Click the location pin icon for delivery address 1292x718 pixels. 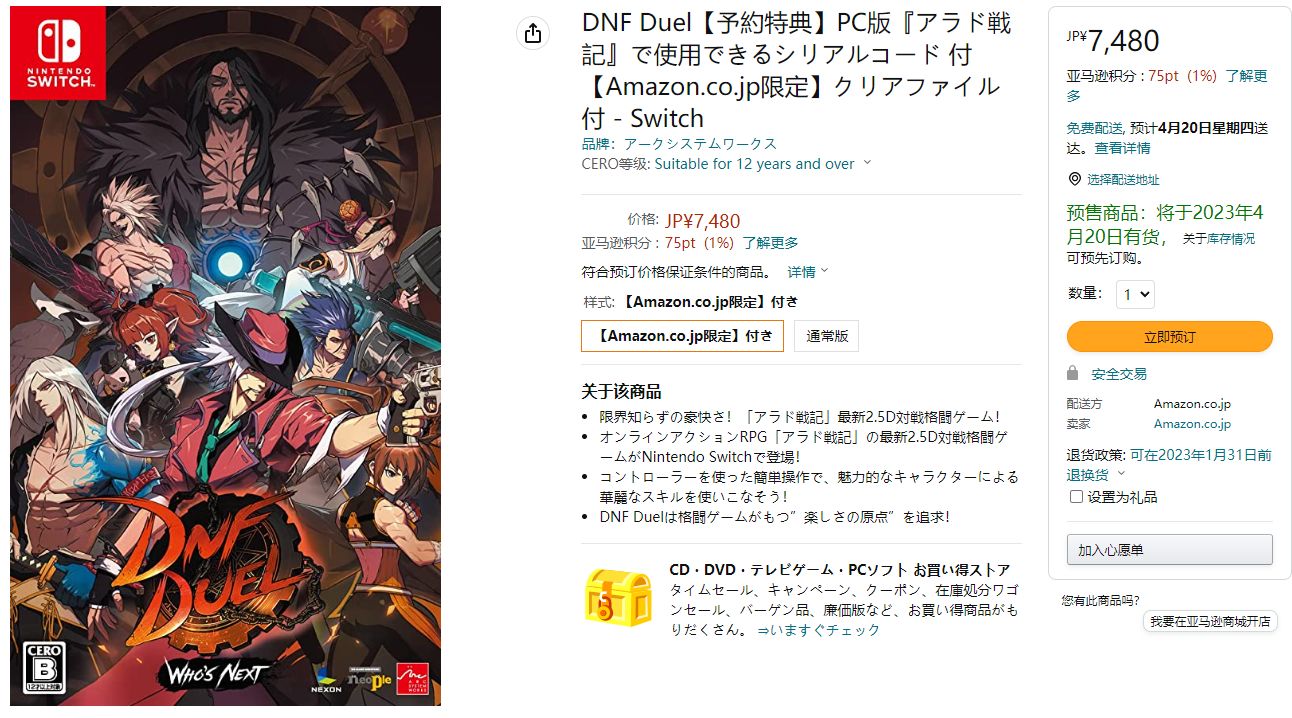[1075, 179]
